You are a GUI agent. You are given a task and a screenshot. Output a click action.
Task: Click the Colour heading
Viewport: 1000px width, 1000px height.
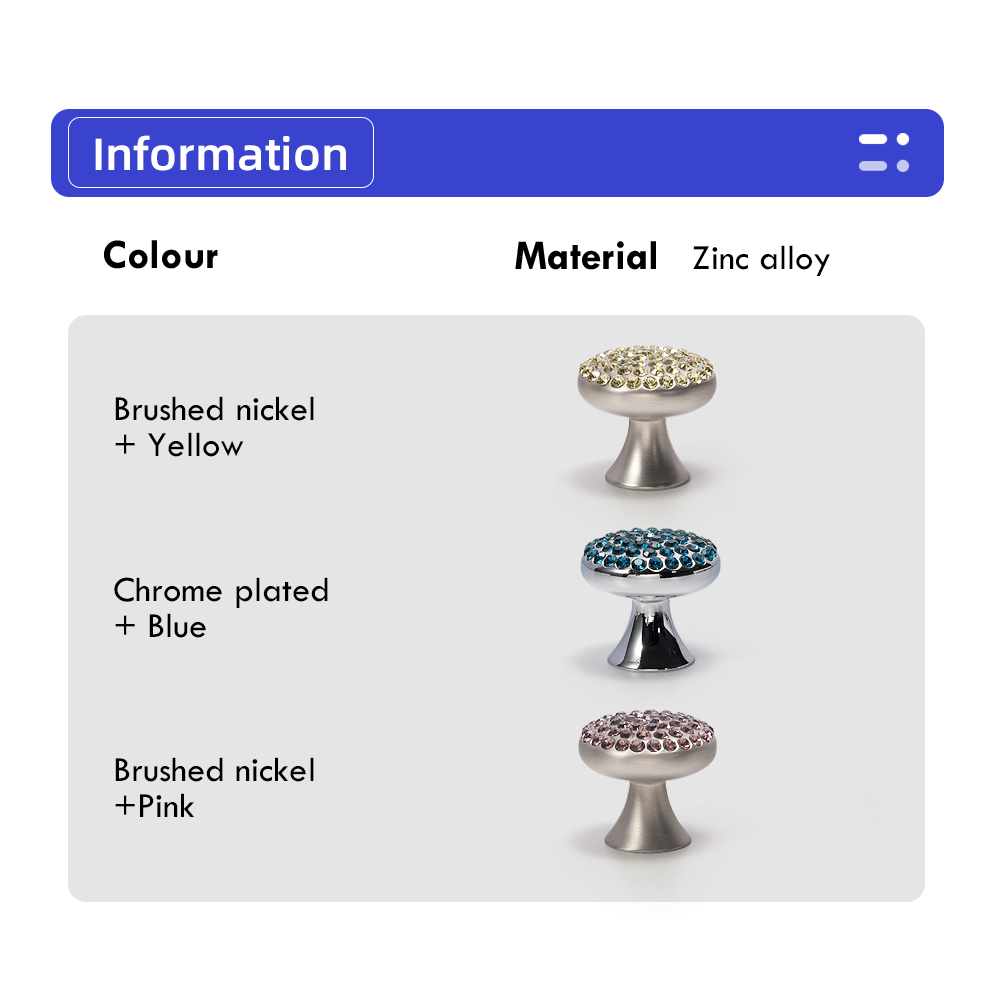161,256
